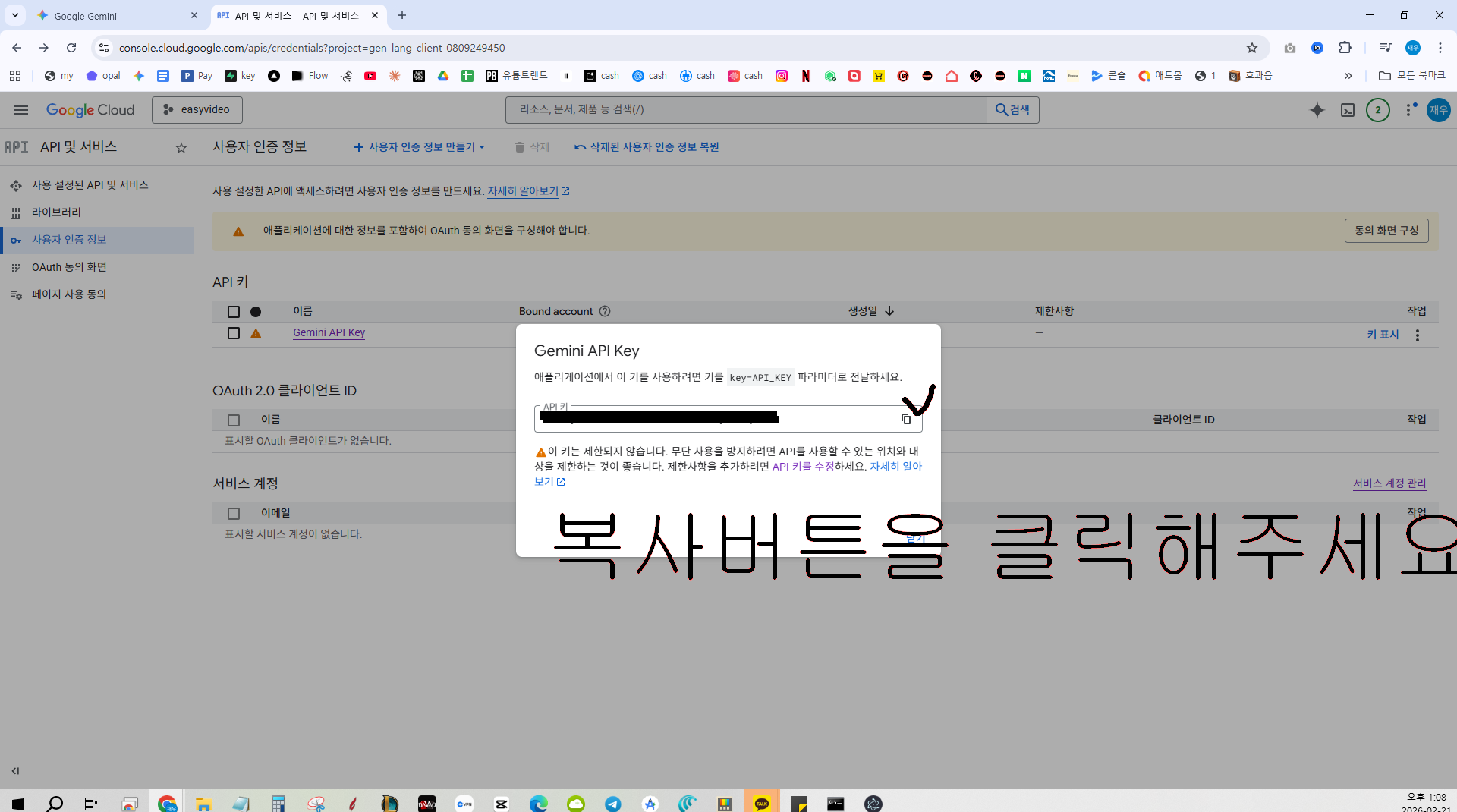This screenshot has height=812, width=1457.
Task: Copy the API key with the copy icon
Action: (x=906, y=419)
